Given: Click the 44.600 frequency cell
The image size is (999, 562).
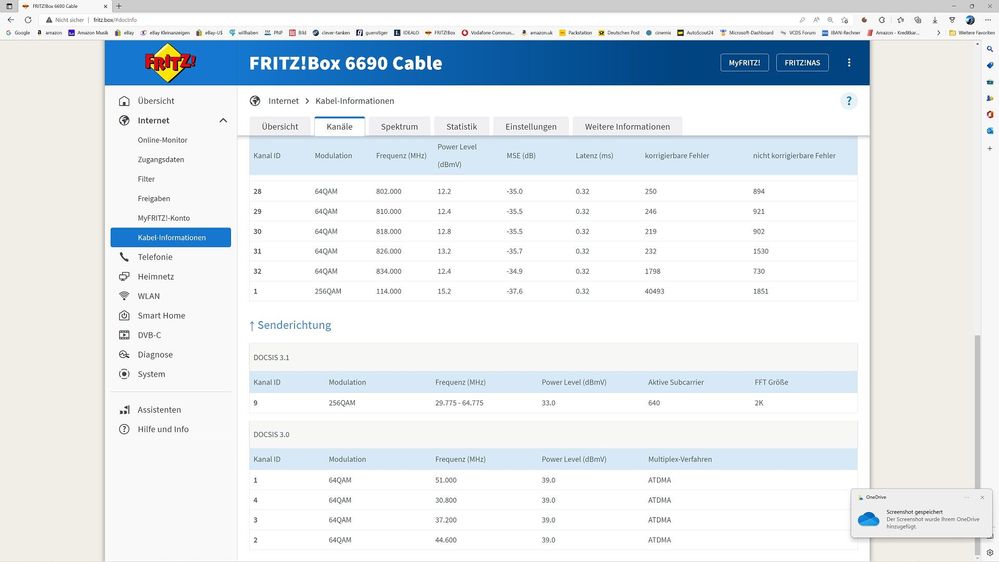Looking at the screenshot, I should click(446, 540).
